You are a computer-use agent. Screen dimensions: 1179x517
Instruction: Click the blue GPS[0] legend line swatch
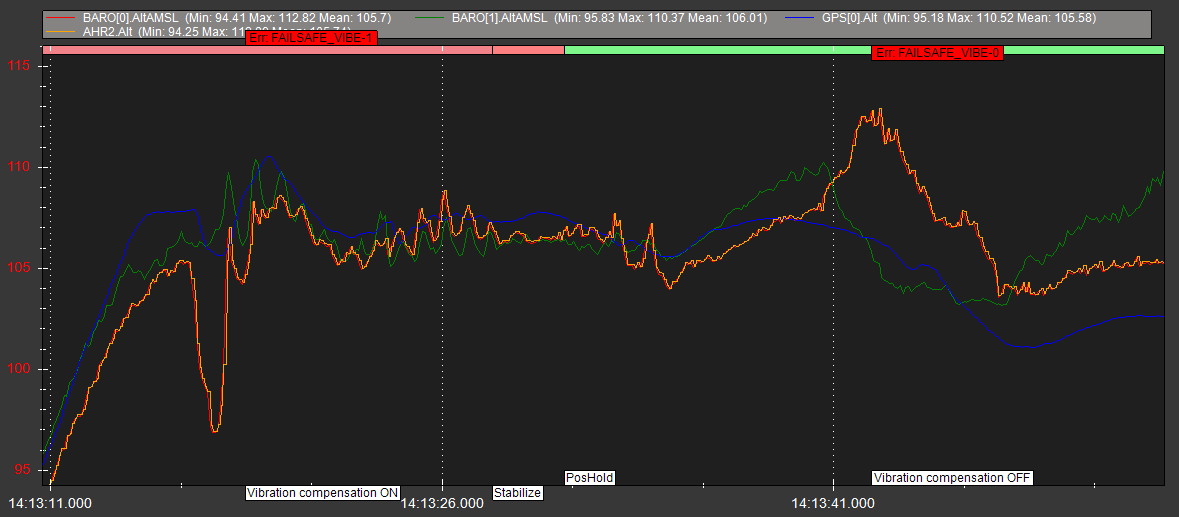coord(806,18)
